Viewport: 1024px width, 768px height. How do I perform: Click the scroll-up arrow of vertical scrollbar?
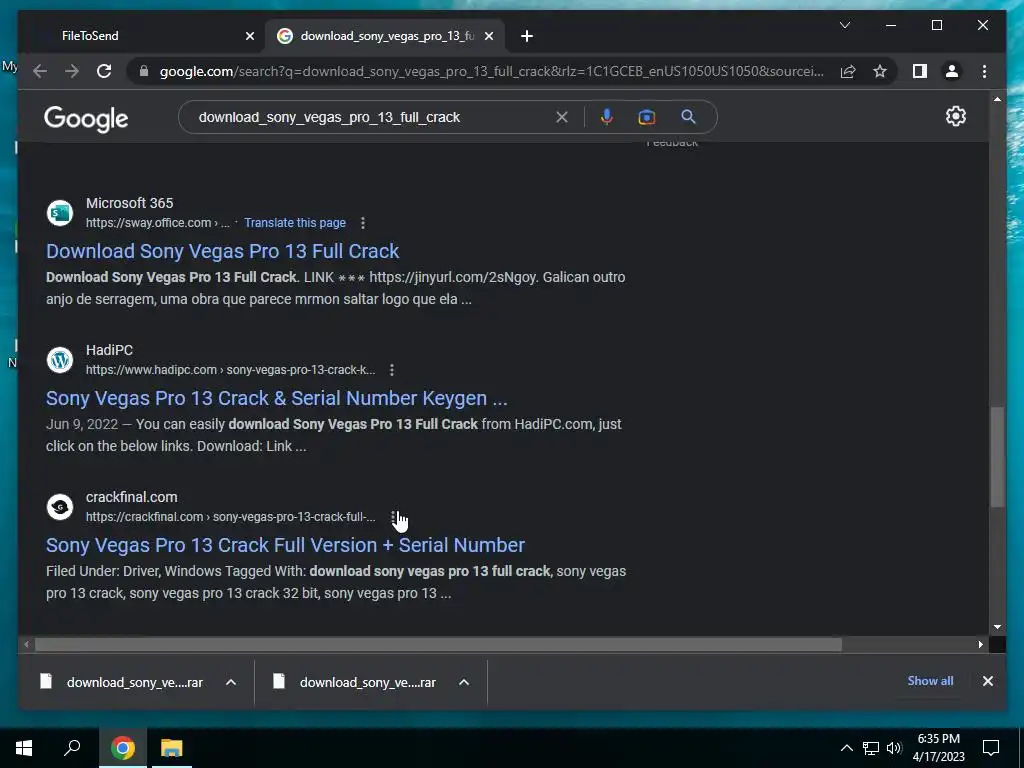tap(997, 99)
